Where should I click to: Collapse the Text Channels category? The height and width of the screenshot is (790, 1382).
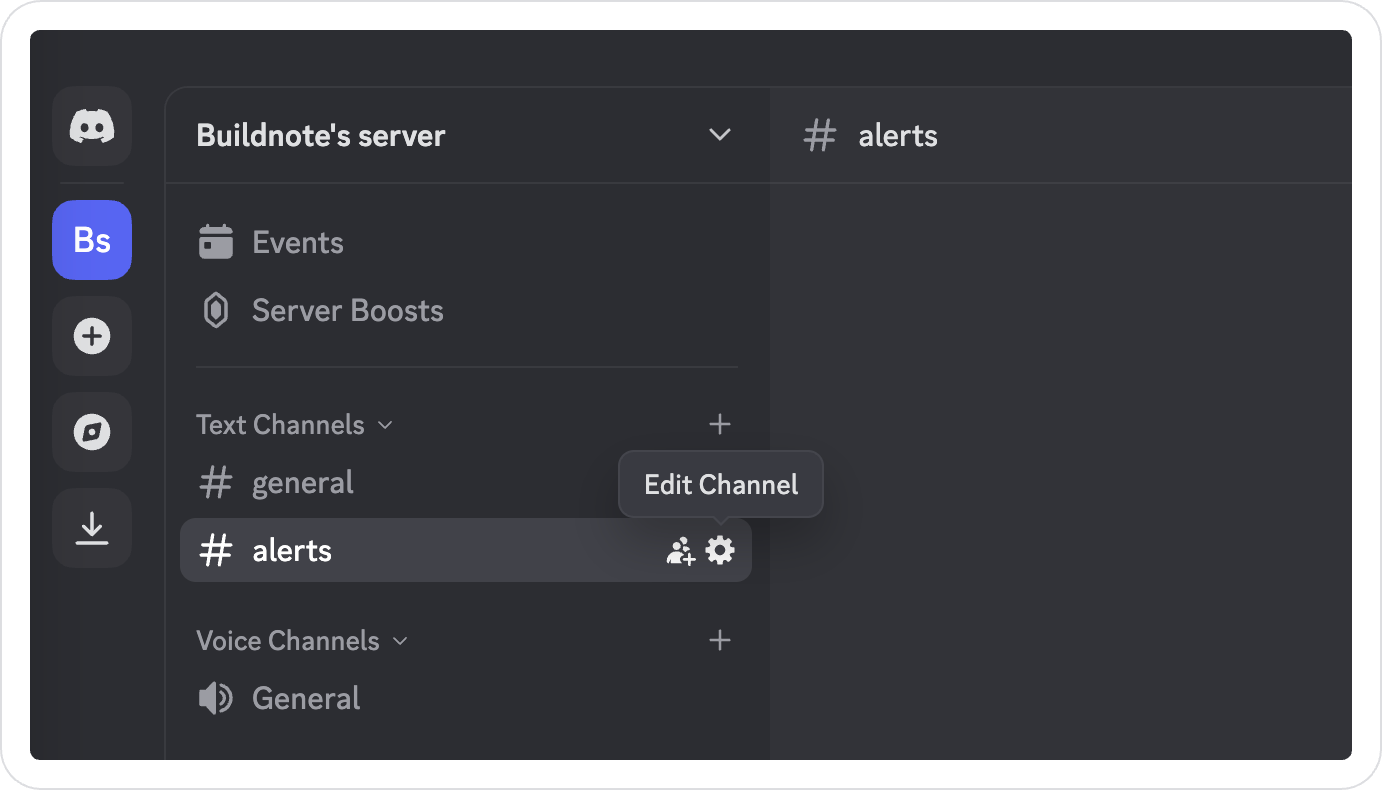point(295,425)
